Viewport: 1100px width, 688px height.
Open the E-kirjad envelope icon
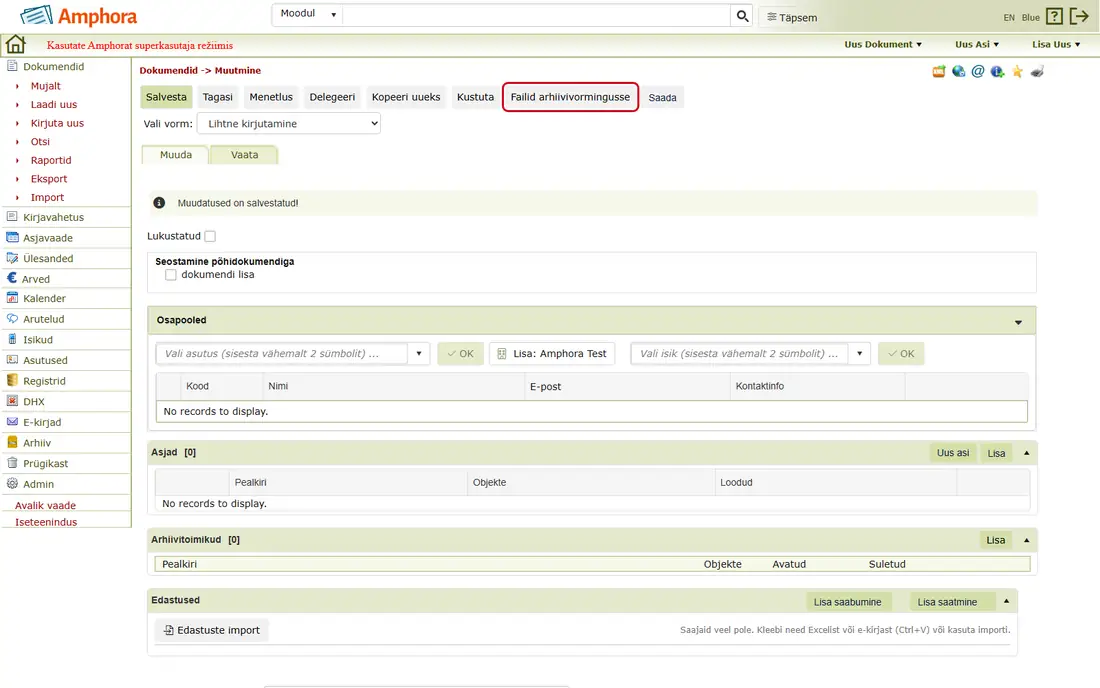12,421
